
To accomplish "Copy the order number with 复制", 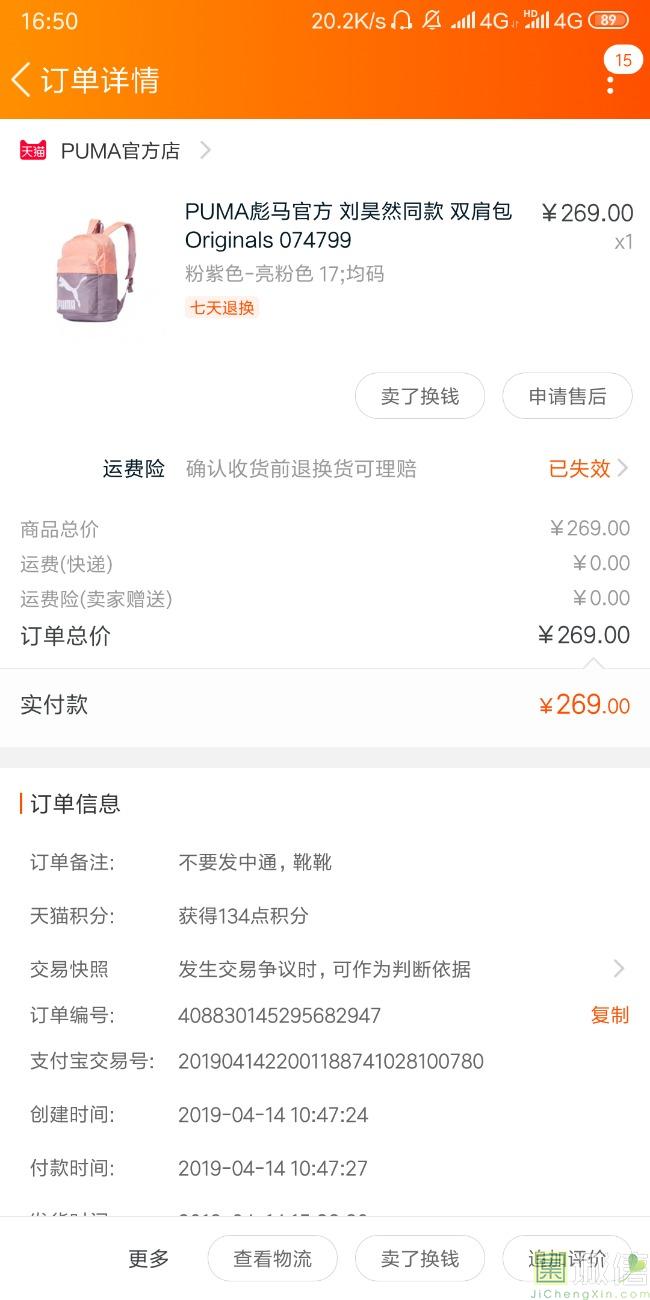I will pos(610,1015).
